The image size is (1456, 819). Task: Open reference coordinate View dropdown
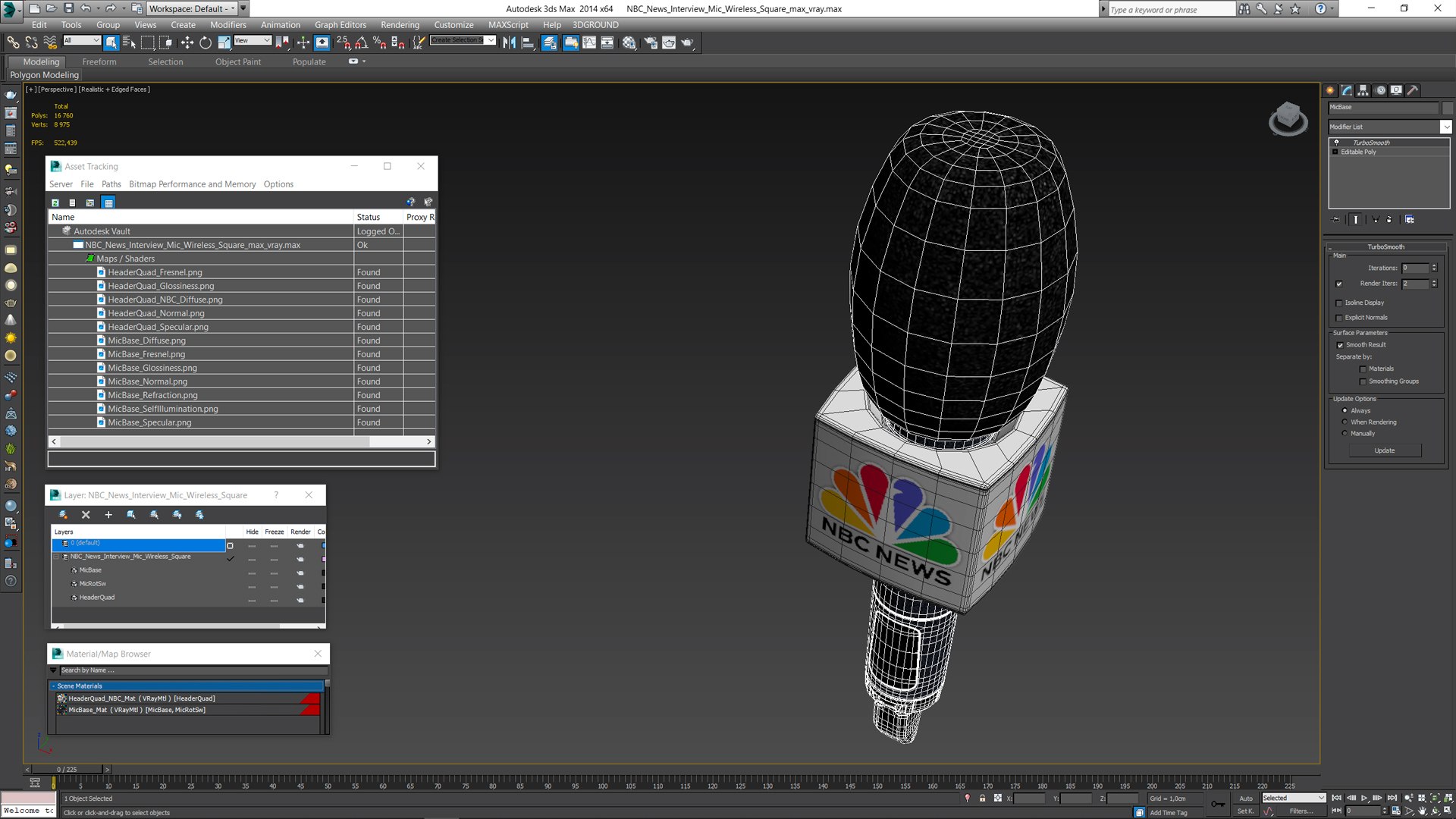(252, 40)
